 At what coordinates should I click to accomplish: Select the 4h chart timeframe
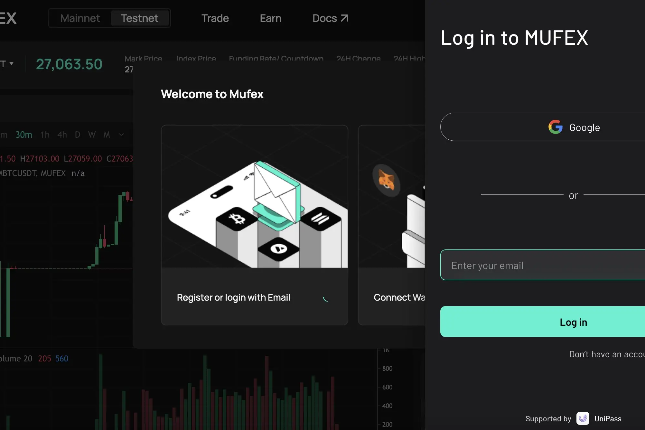coord(62,134)
